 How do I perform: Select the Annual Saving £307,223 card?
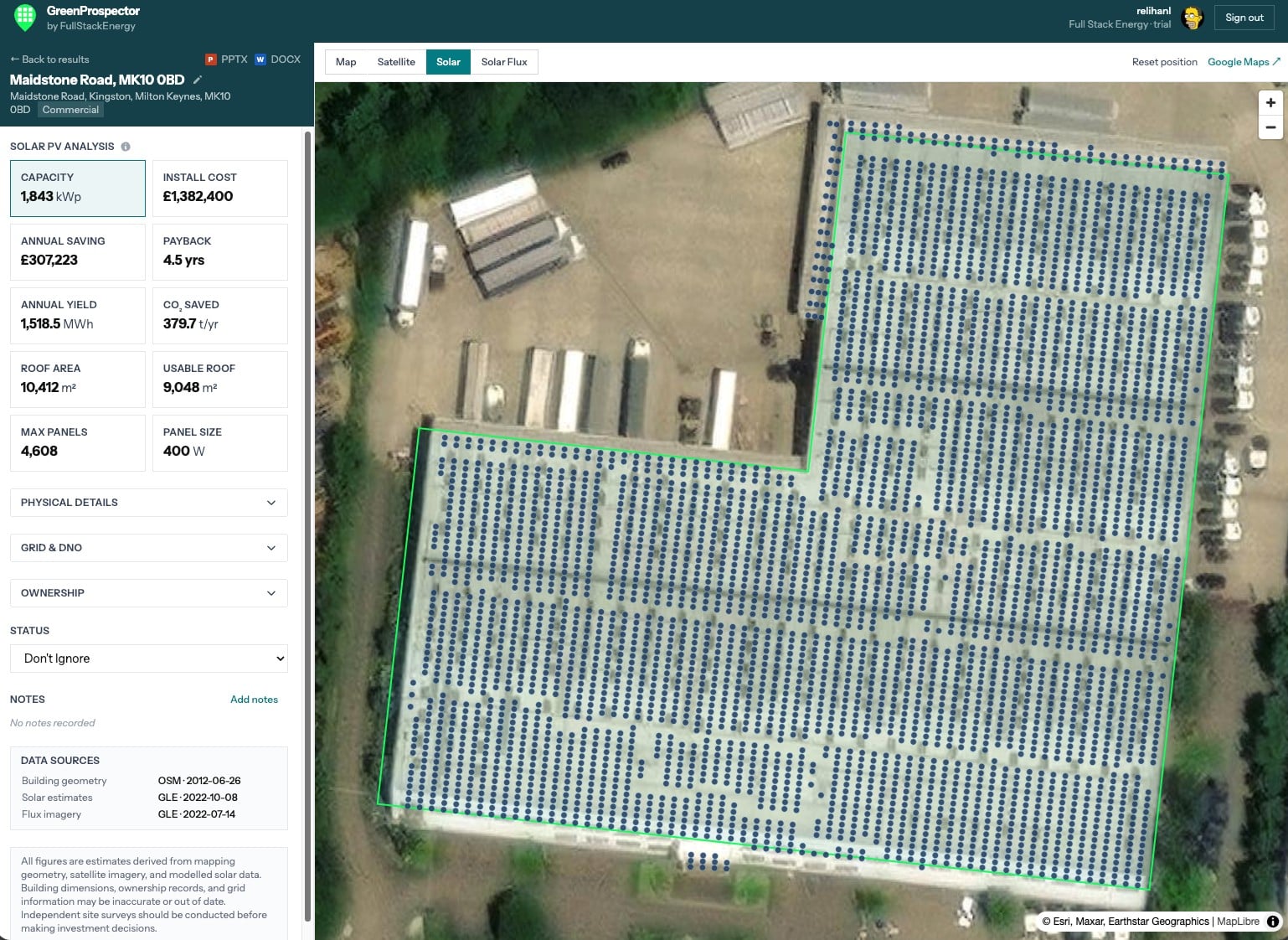78,252
